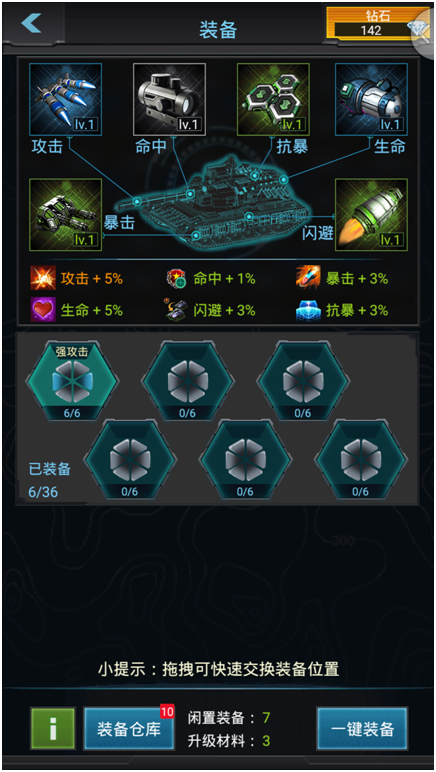The width and height of the screenshot is (436, 772).
Task: Open the 装备仓库 warehouse
Action: click(x=129, y=729)
